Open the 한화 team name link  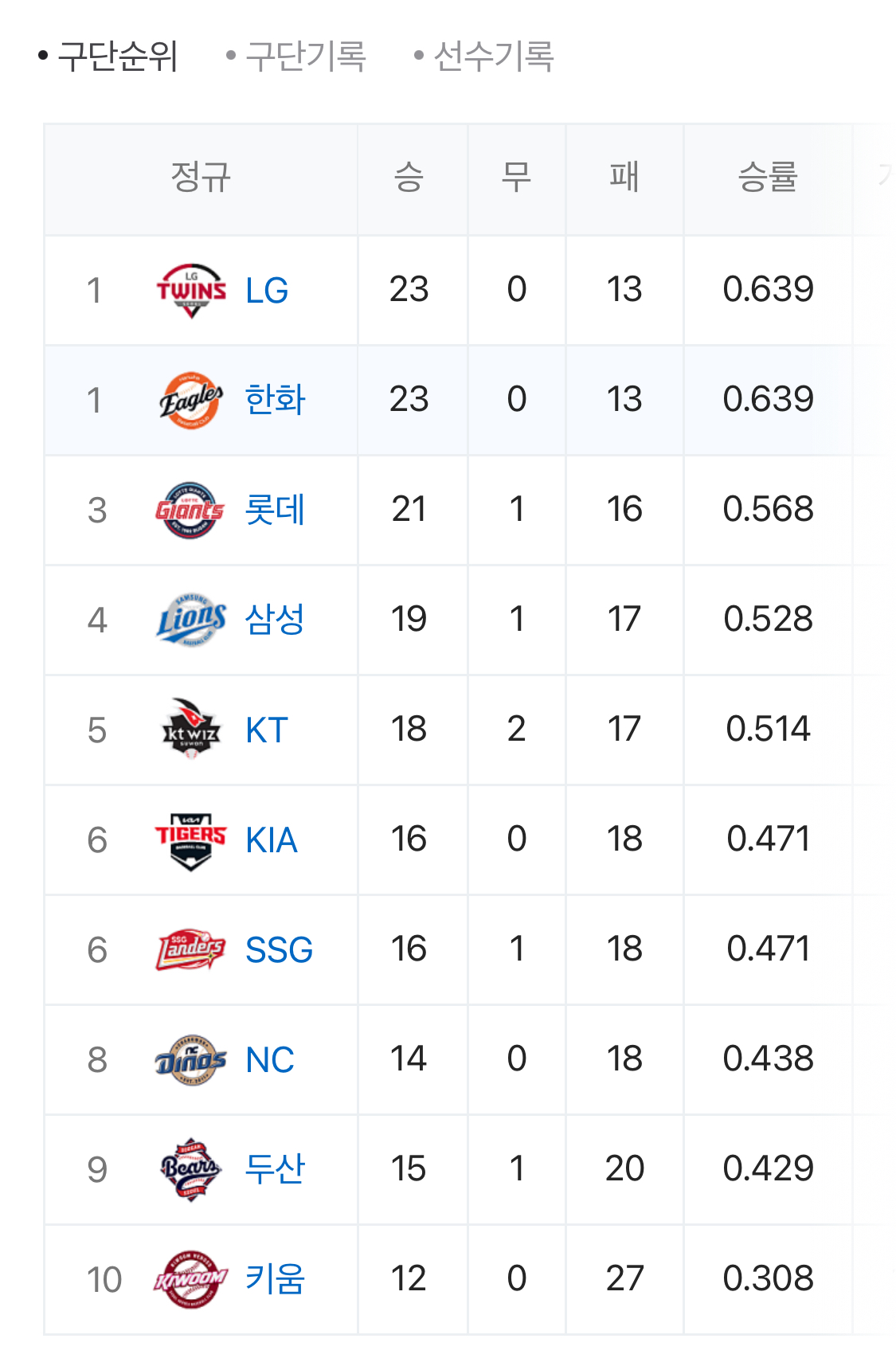click(275, 400)
